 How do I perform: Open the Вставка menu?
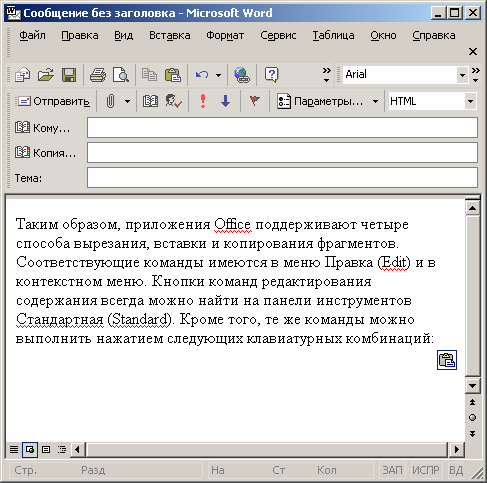click(x=170, y=35)
